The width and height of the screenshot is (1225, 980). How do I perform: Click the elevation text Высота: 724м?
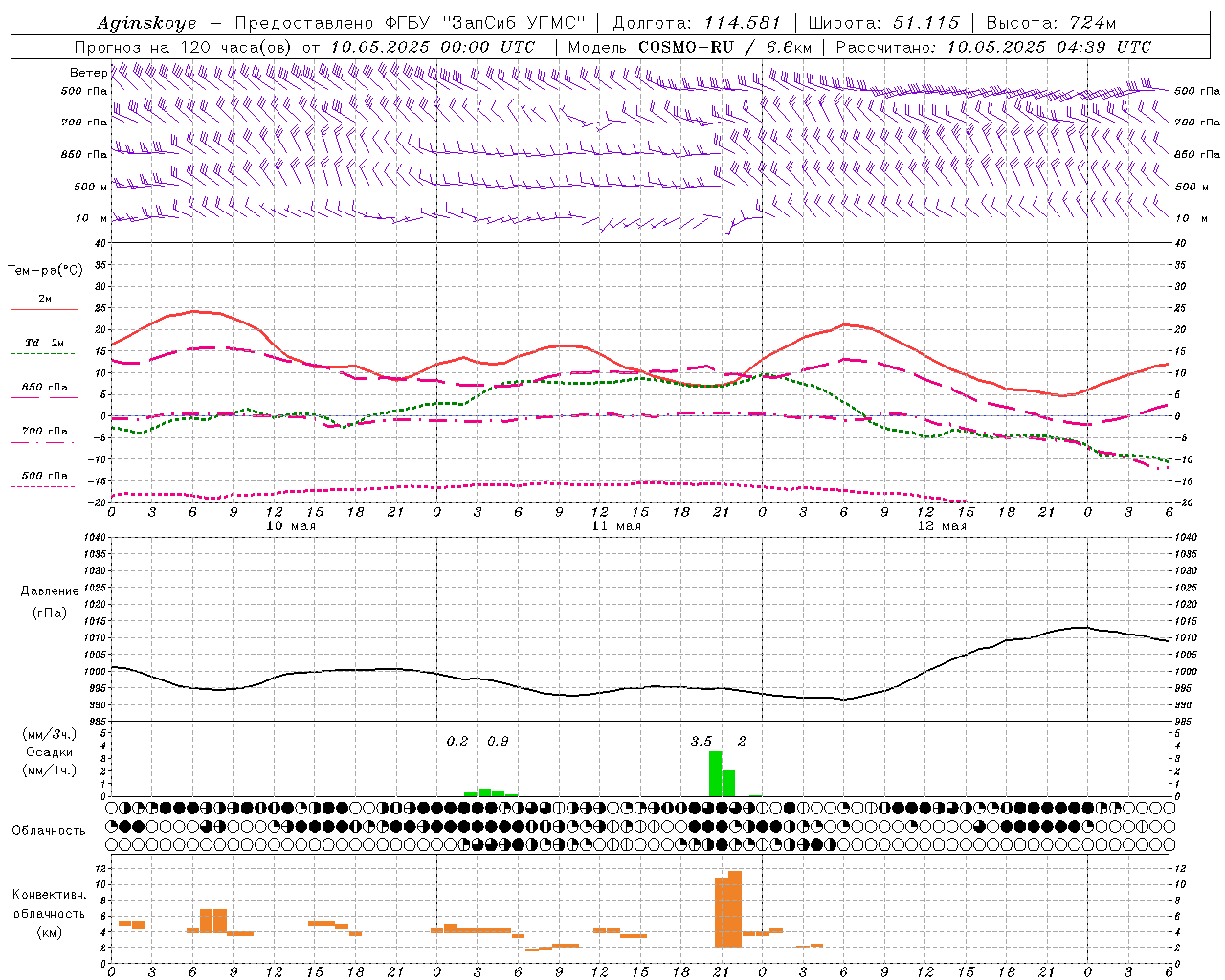click(1051, 23)
